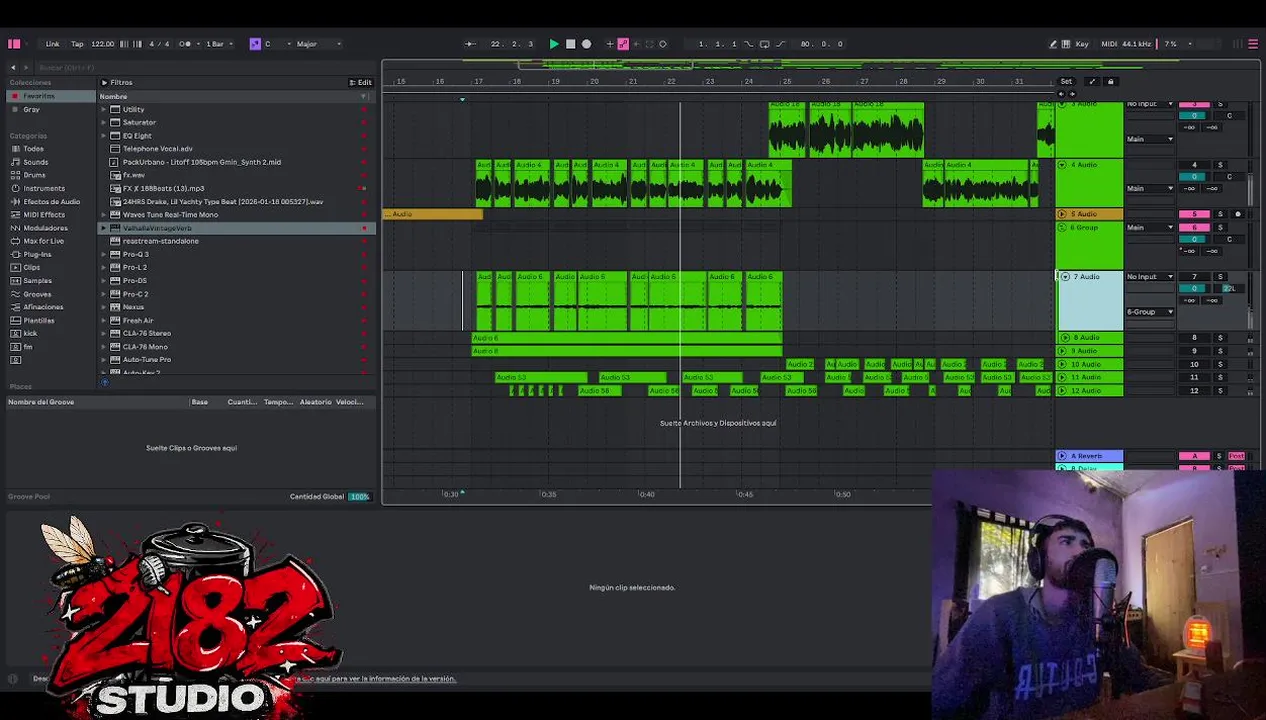The width and height of the screenshot is (1266, 720).
Task: Open the Plug-ins category
Action: pos(37,254)
